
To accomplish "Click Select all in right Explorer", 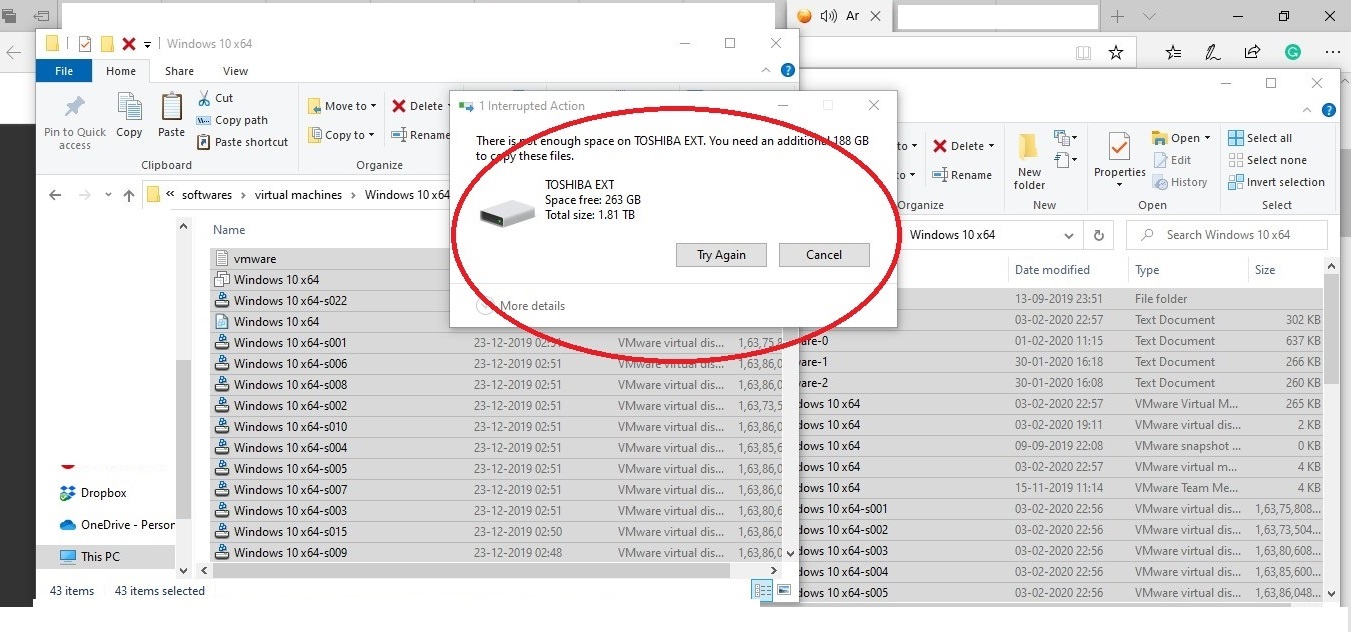I will click(1259, 138).
